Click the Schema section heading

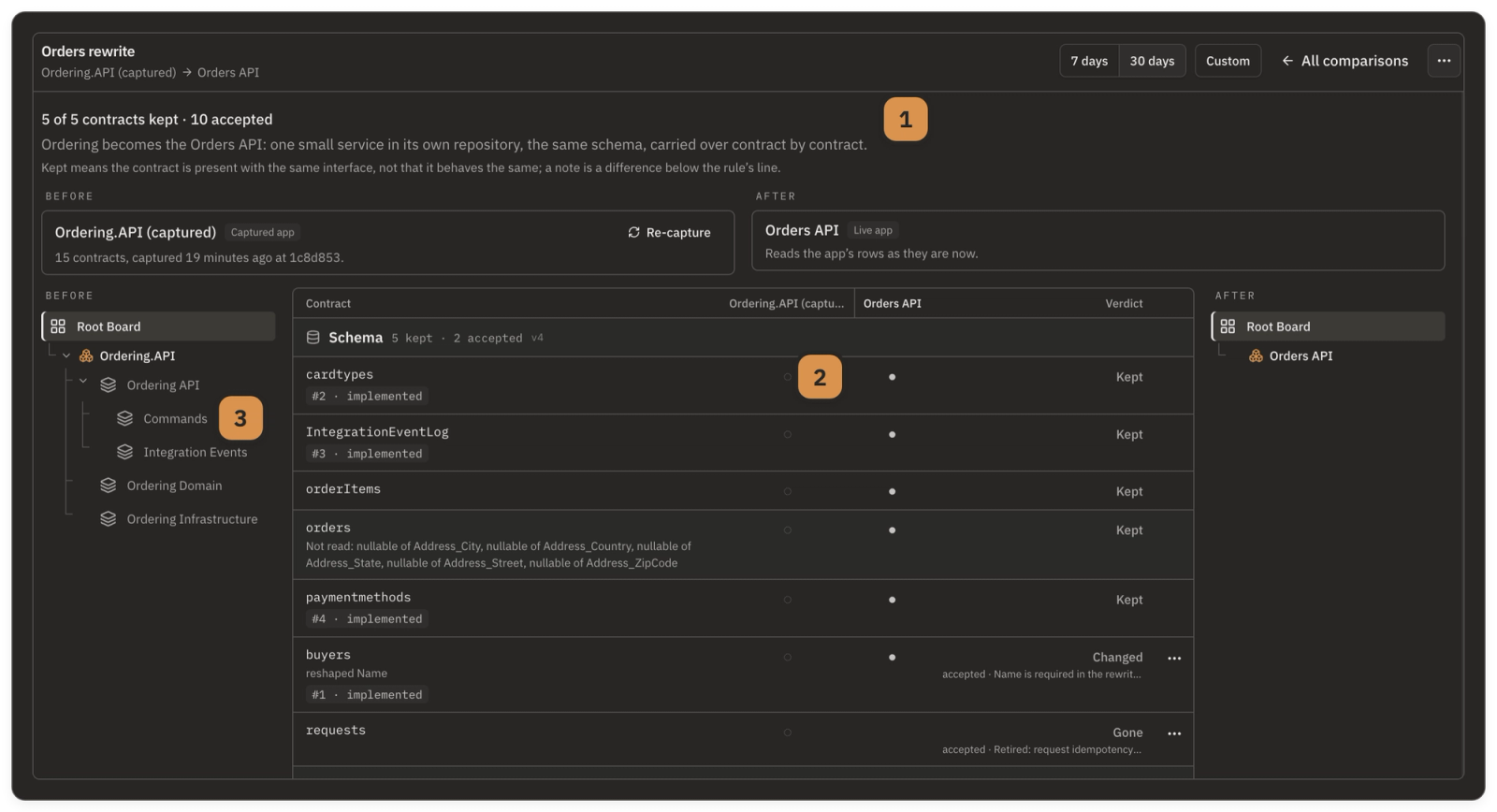click(356, 338)
